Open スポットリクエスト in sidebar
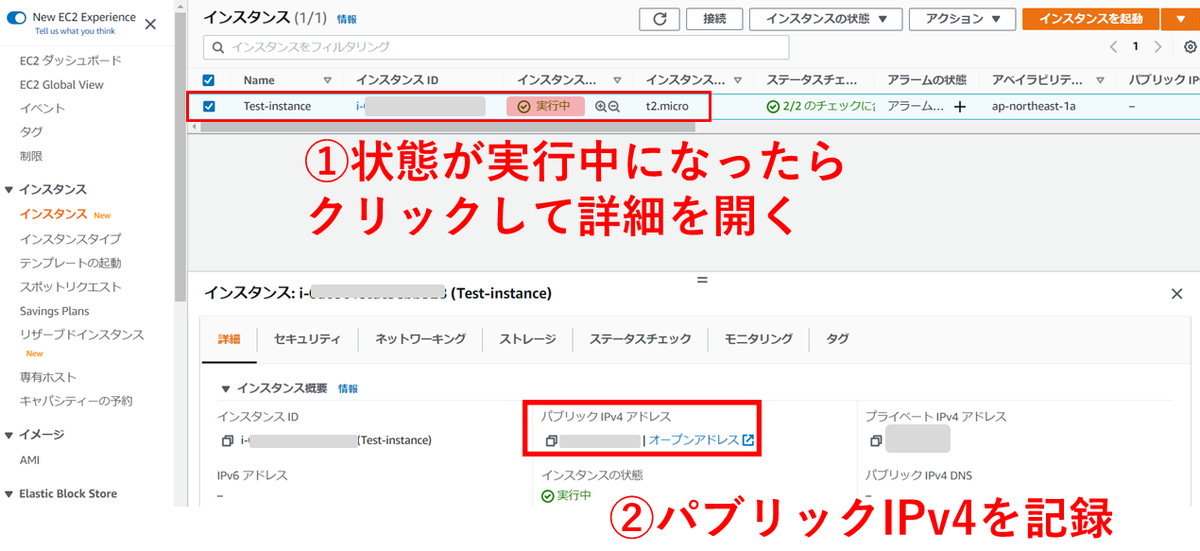 70,287
